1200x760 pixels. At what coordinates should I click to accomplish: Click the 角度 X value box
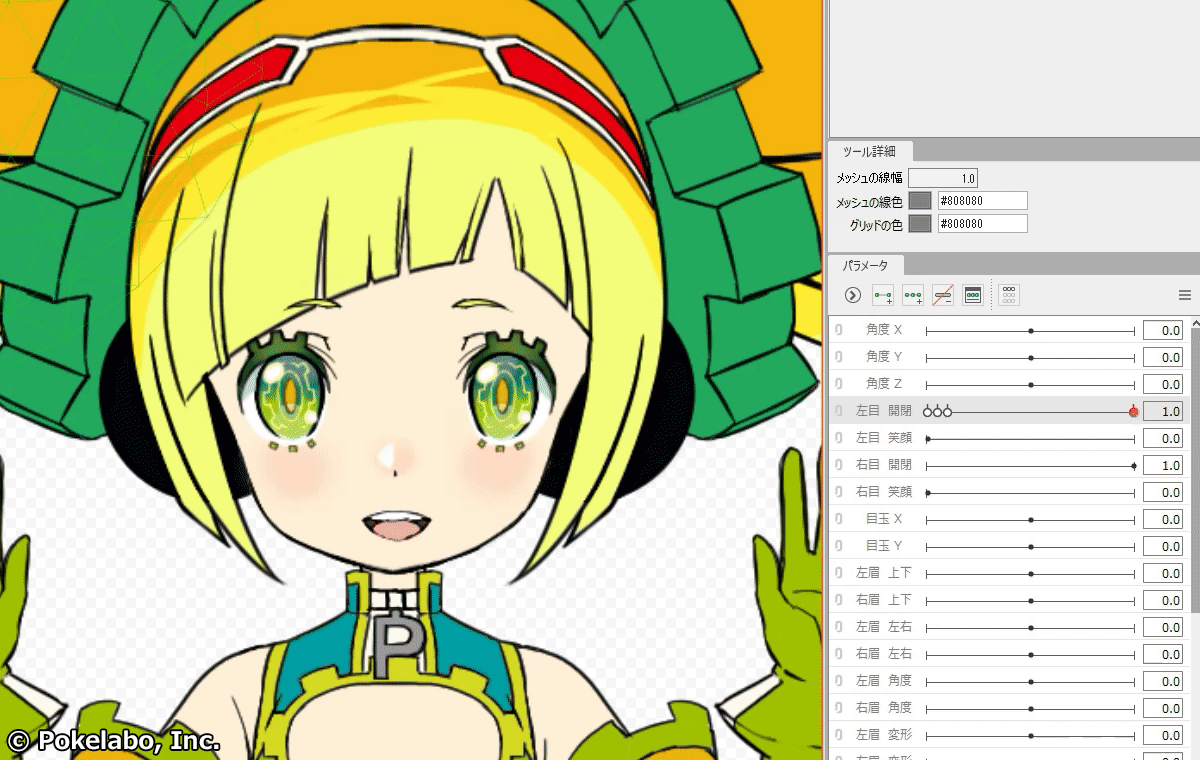1163,330
